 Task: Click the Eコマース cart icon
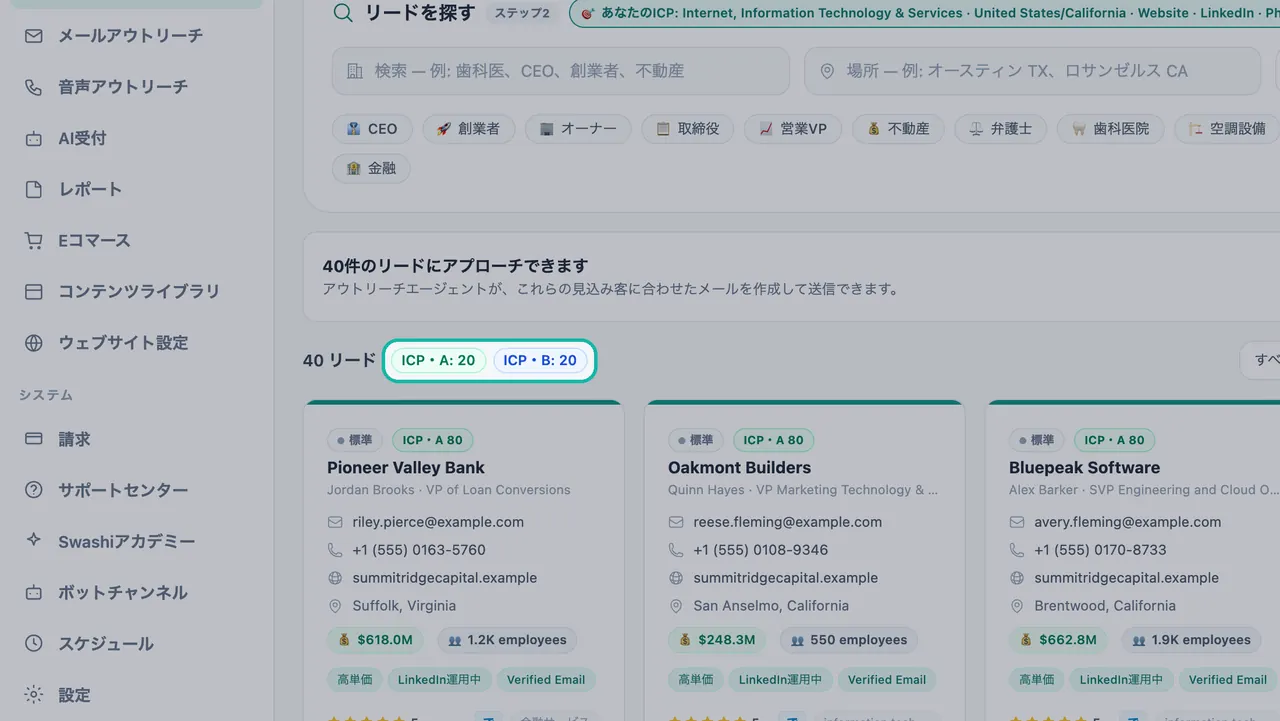click(x=34, y=240)
